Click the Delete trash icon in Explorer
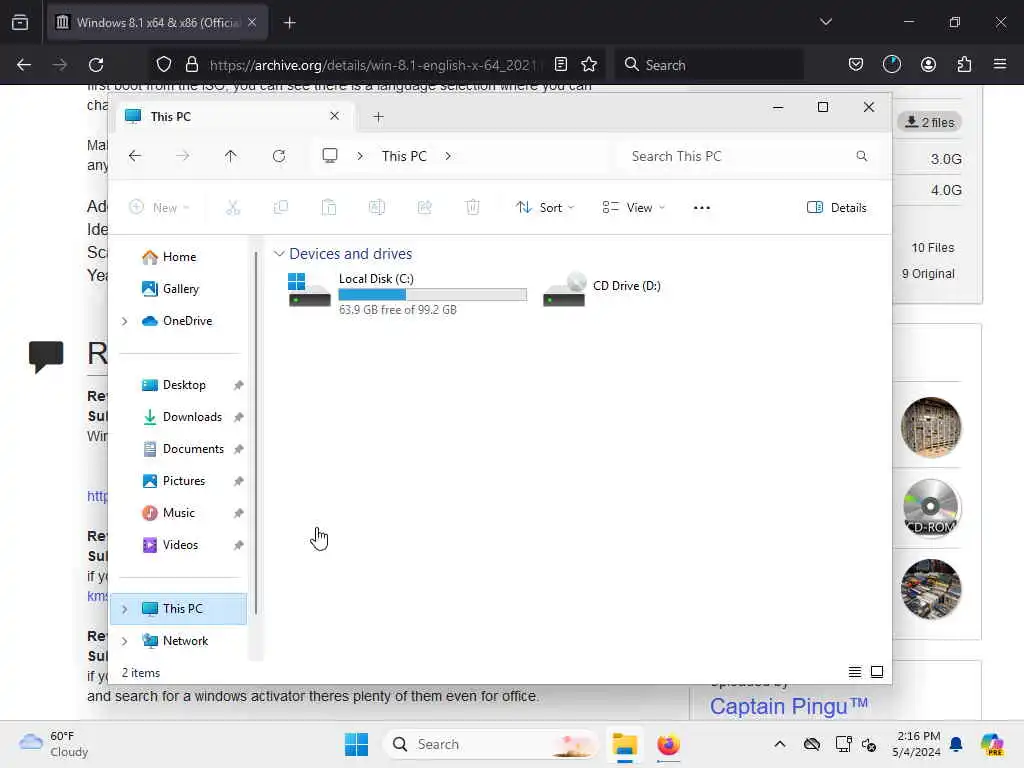The height and width of the screenshot is (768, 1024). pos(472,208)
